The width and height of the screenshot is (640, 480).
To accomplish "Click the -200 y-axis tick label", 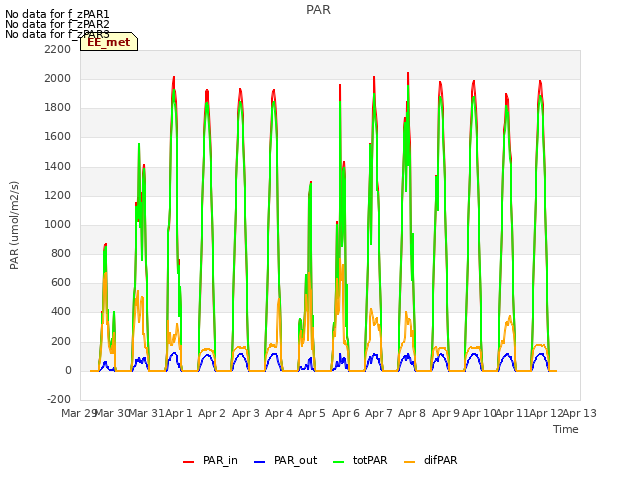I will coord(59,399).
